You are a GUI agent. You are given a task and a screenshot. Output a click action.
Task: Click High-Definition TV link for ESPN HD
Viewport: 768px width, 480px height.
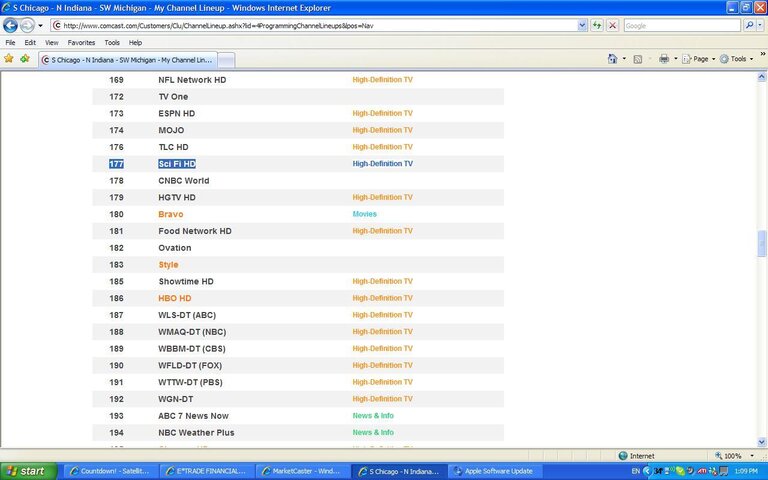coord(383,113)
